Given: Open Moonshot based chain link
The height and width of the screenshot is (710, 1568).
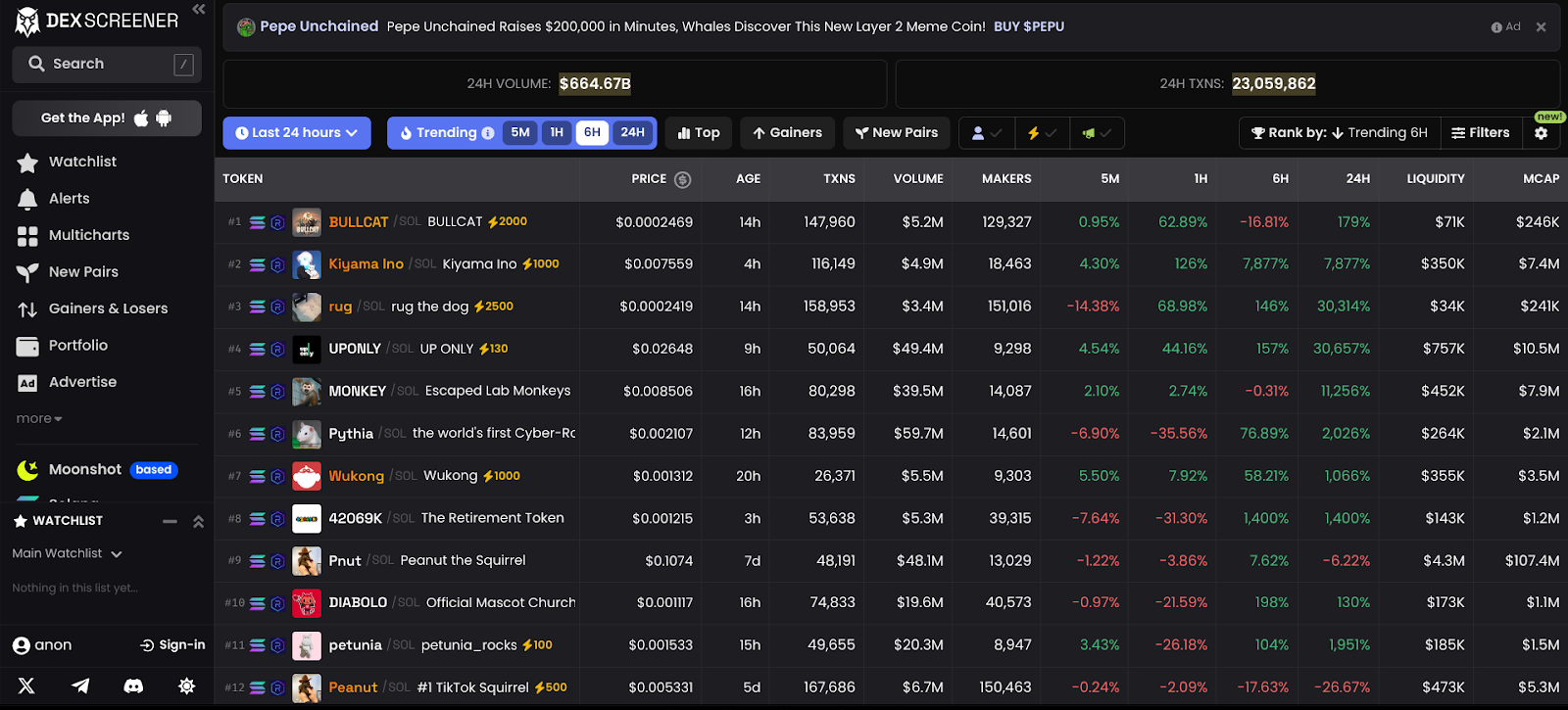Looking at the screenshot, I should 96,470.
